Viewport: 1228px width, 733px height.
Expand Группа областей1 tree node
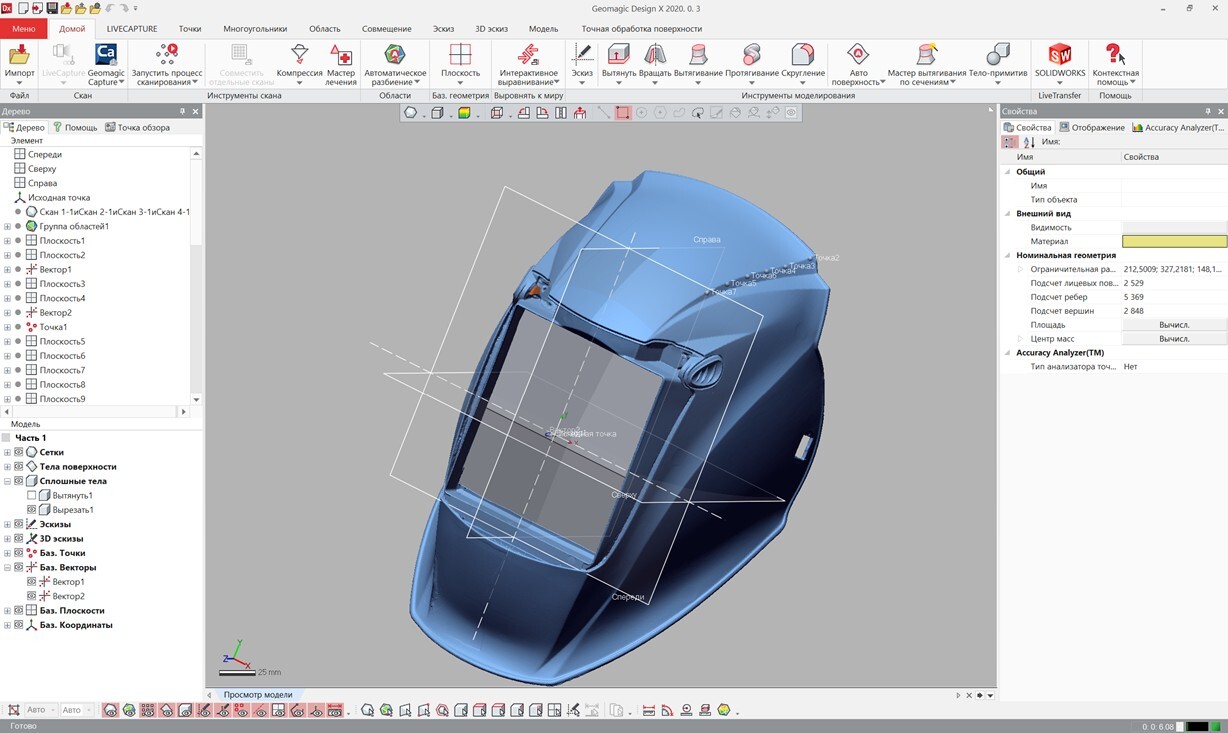coord(7,226)
